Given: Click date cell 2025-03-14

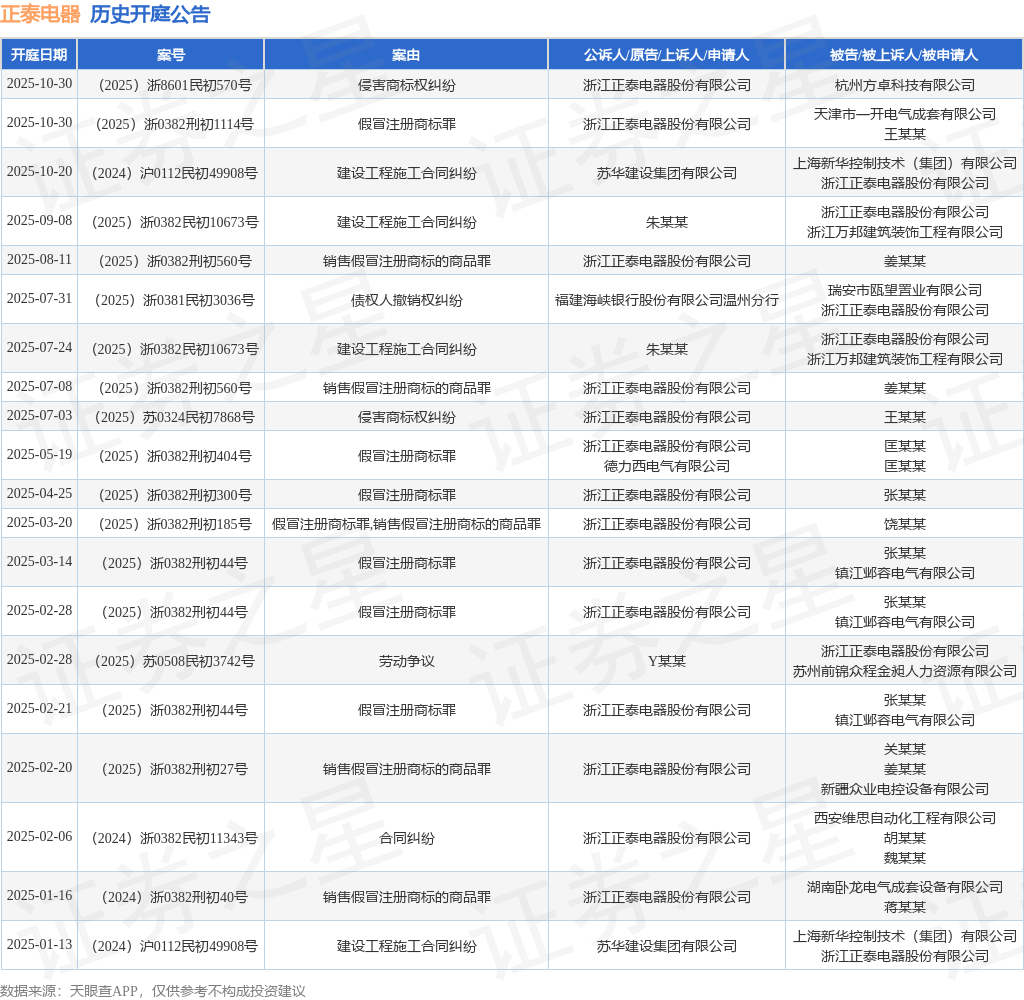Looking at the screenshot, I should pos(39,562).
